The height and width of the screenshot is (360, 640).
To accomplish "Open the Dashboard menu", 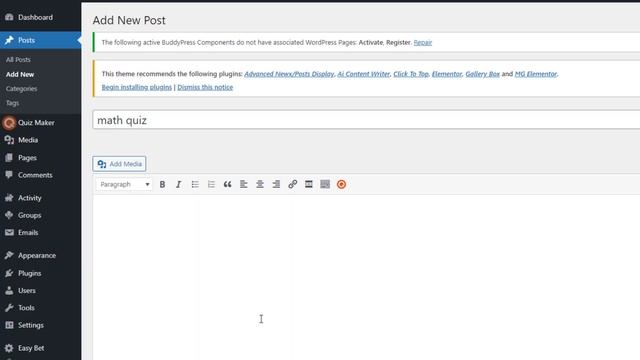I will click(x=35, y=17).
